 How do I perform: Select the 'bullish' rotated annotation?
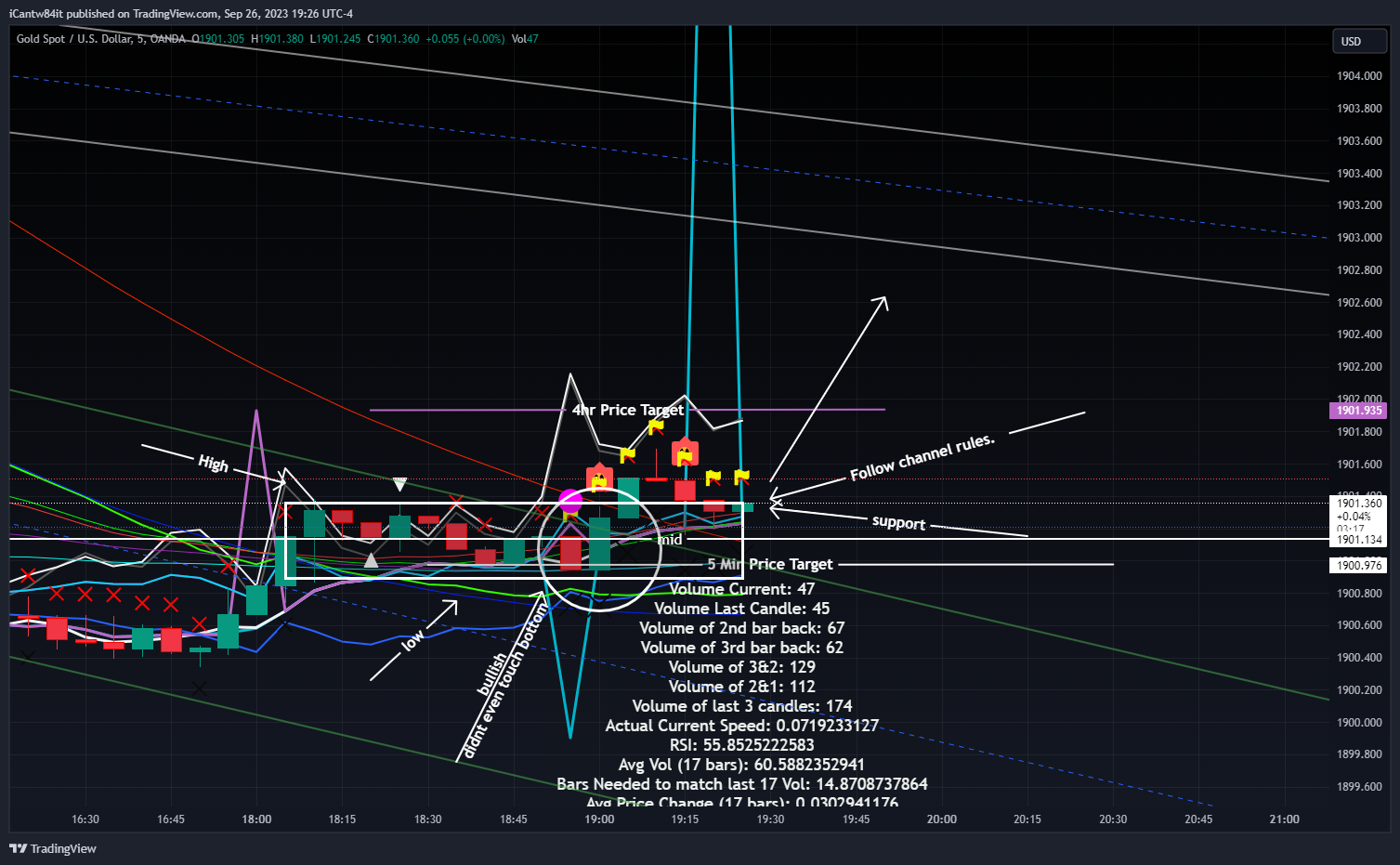pyautogui.click(x=492, y=674)
